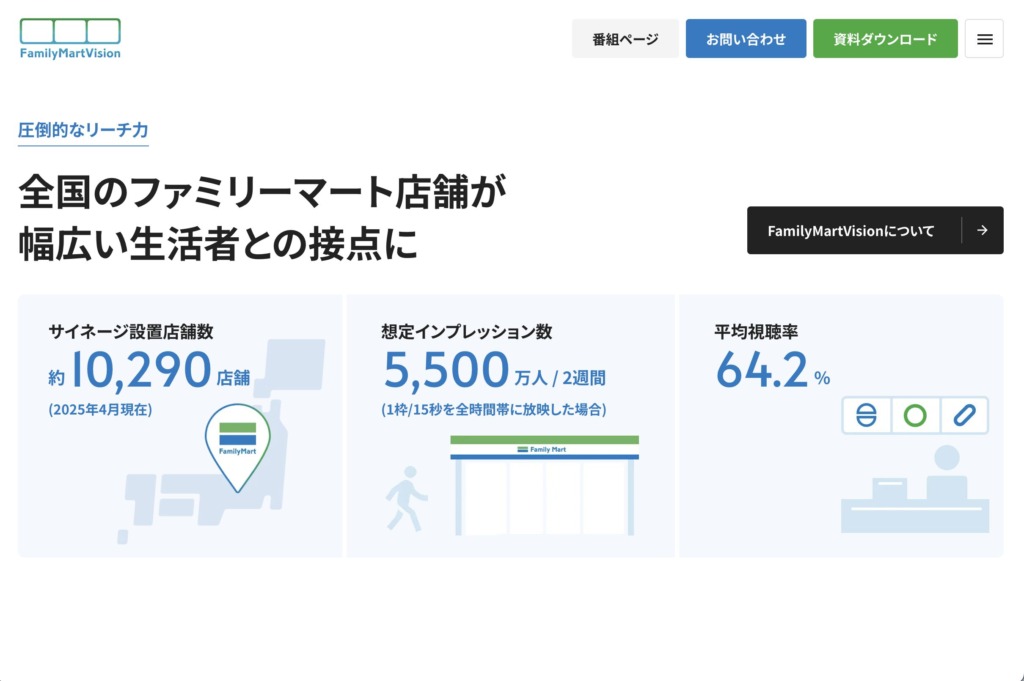Image resolution: width=1024 pixels, height=681 pixels.
Task: Click the 圧倒的なリーチ力 heading text
Action: [83, 130]
